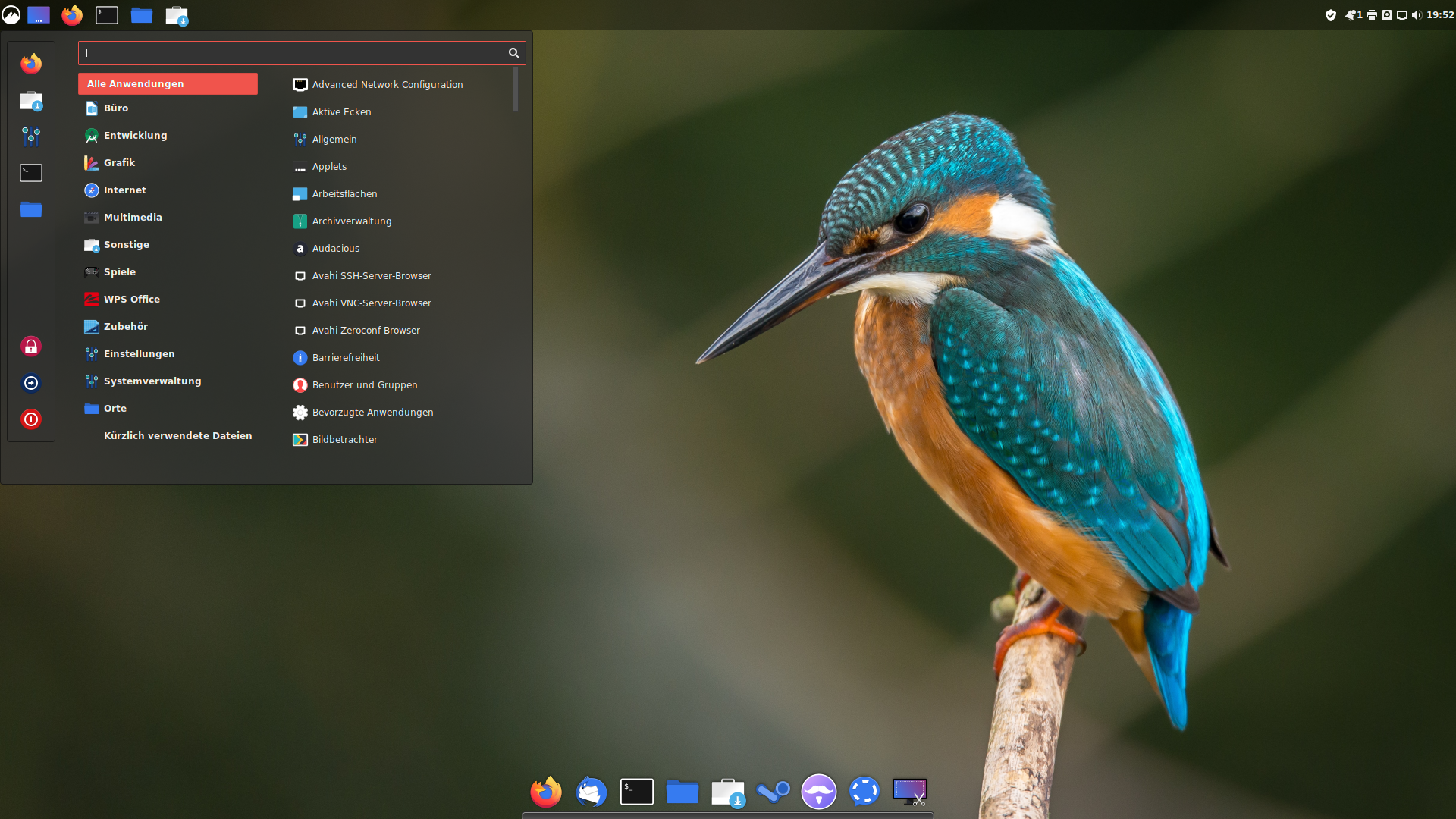
Task: Open Benutzer und Gruppen entry
Action: [x=364, y=385]
